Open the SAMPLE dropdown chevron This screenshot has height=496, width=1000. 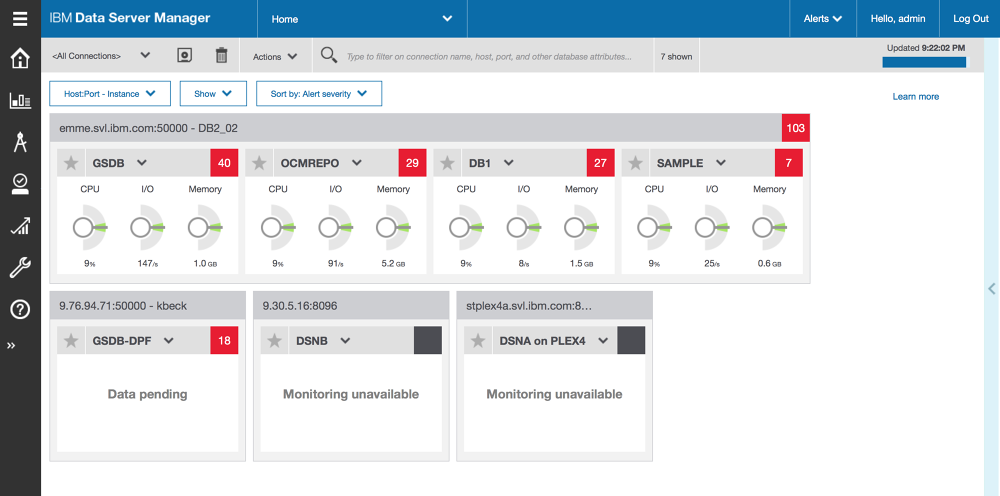(721, 163)
